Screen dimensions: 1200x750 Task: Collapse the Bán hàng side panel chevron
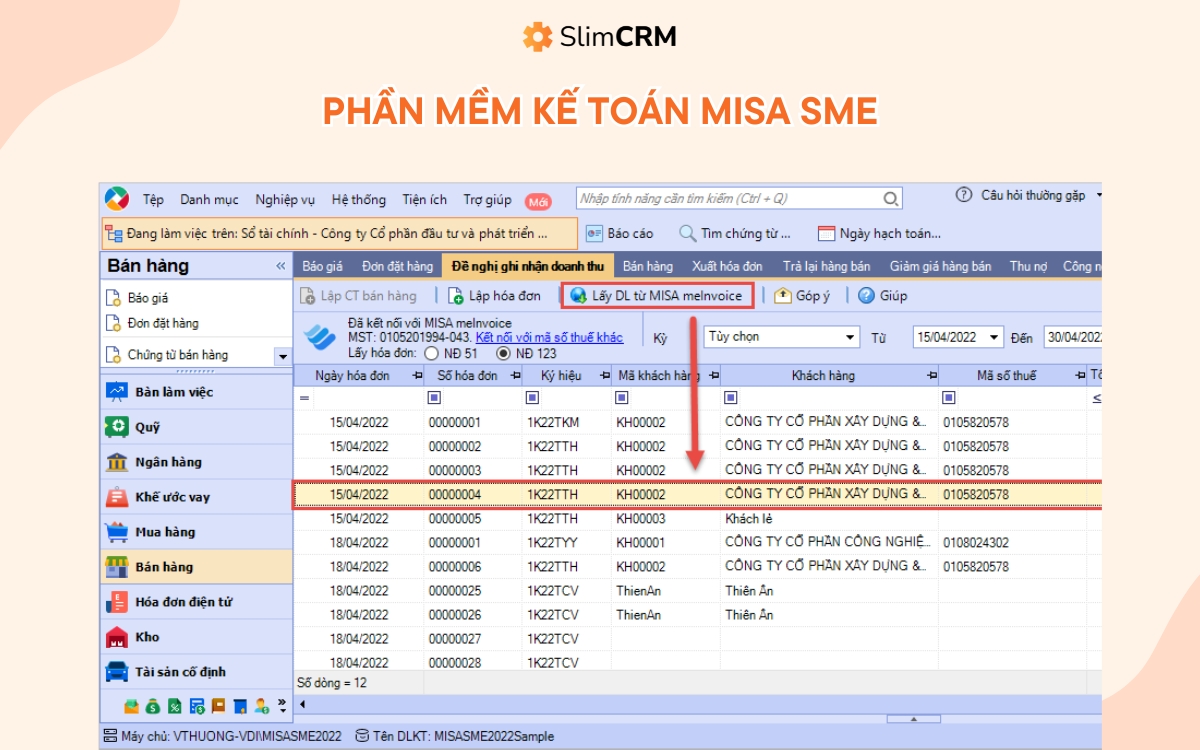pos(281,266)
